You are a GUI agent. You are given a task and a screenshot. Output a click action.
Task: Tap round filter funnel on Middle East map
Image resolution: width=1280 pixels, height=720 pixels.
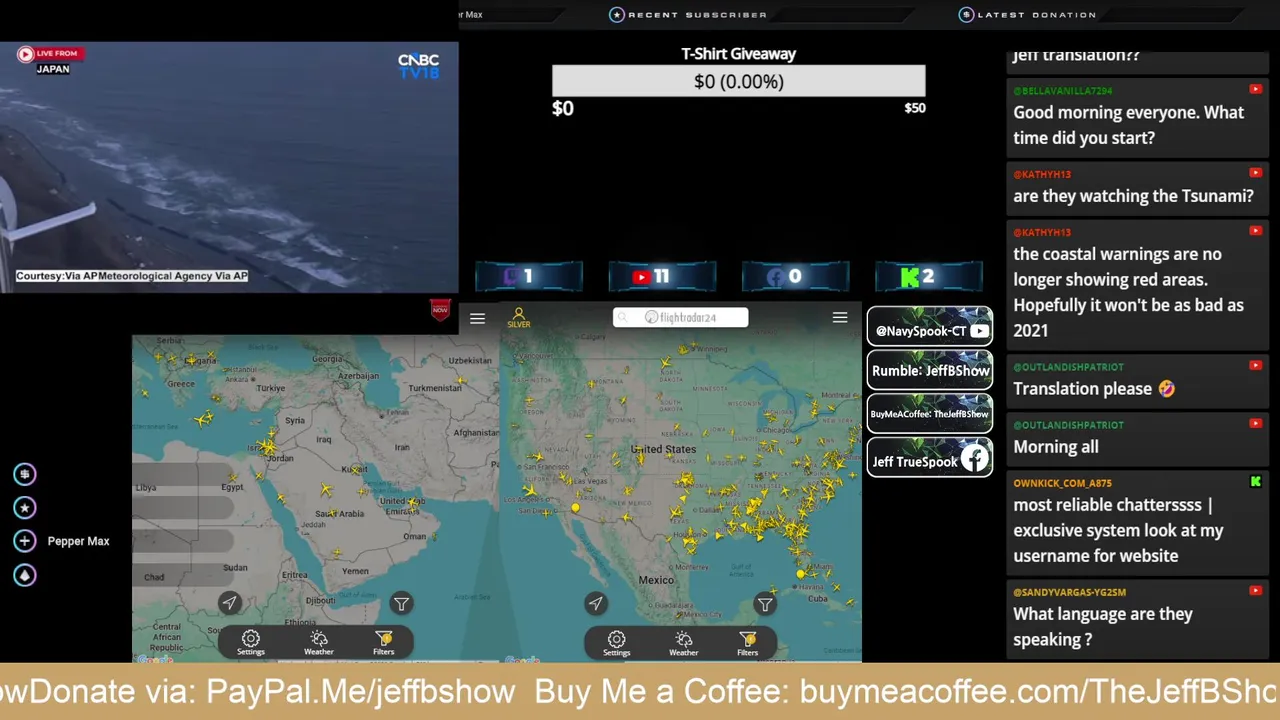[401, 603]
